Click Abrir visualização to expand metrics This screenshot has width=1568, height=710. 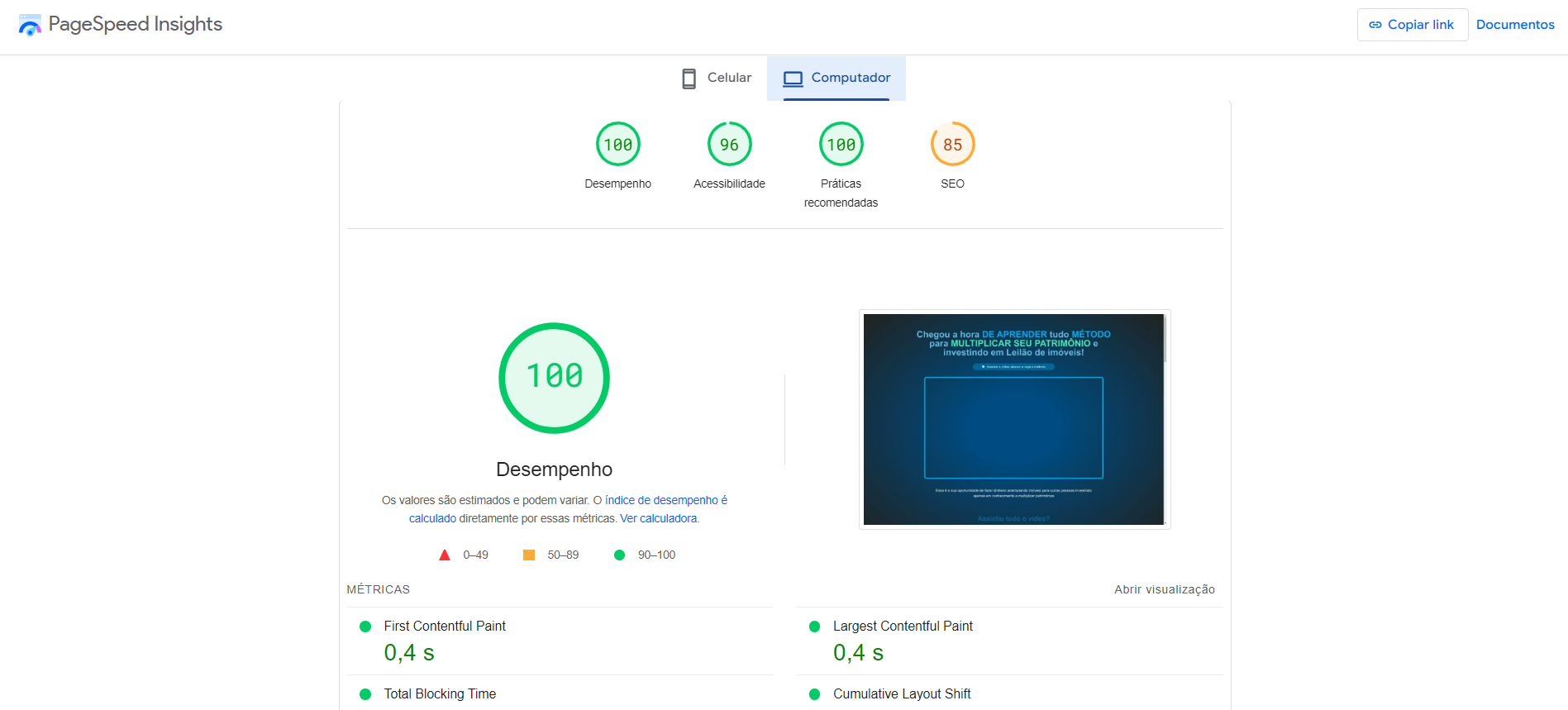click(x=1164, y=589)
